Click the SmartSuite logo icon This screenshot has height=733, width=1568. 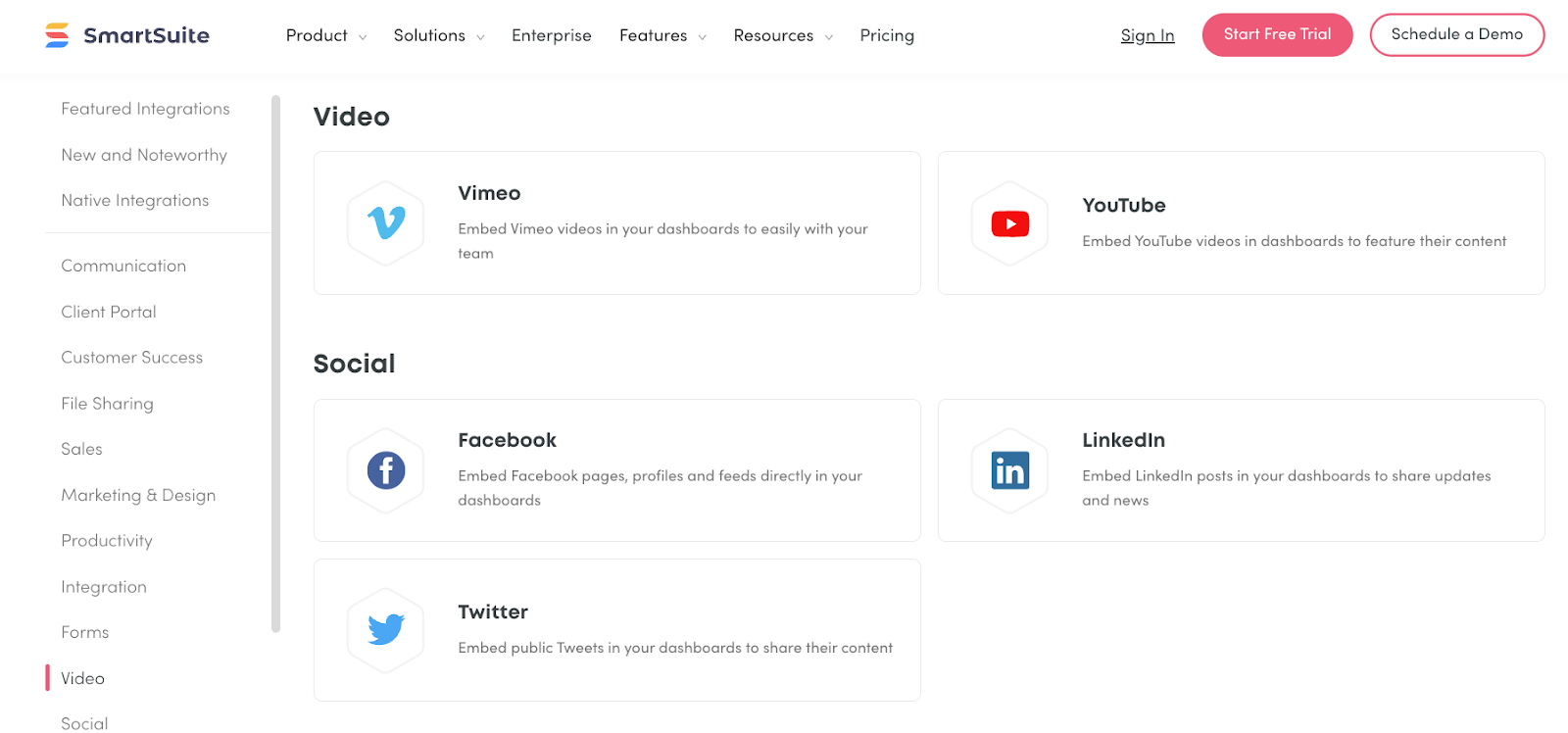pyautogui.click(x=57, y=35)
